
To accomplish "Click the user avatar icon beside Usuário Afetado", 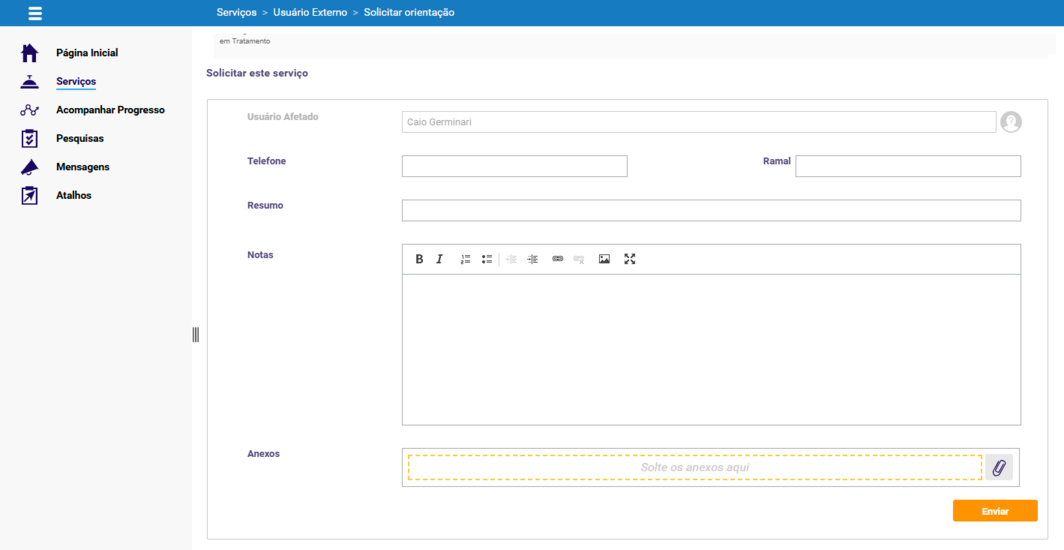I will [x=1010, y=122].
